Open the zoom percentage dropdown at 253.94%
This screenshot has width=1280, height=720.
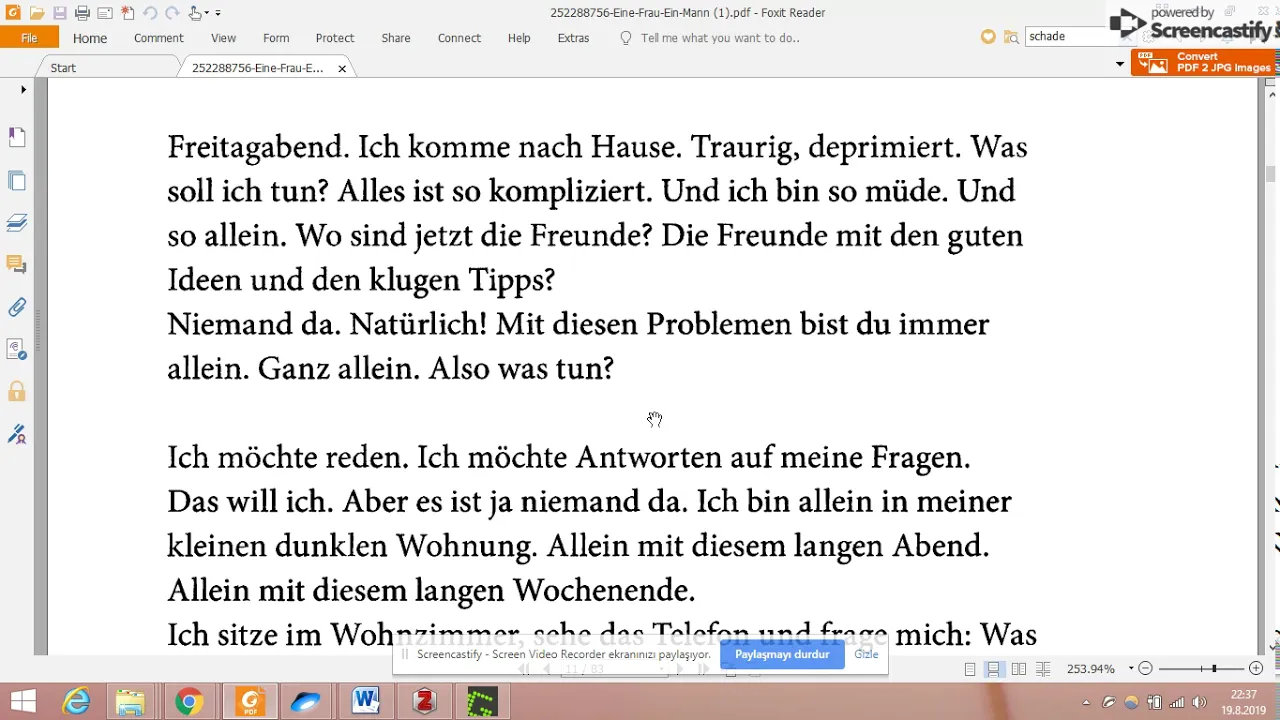point(1131,669)
